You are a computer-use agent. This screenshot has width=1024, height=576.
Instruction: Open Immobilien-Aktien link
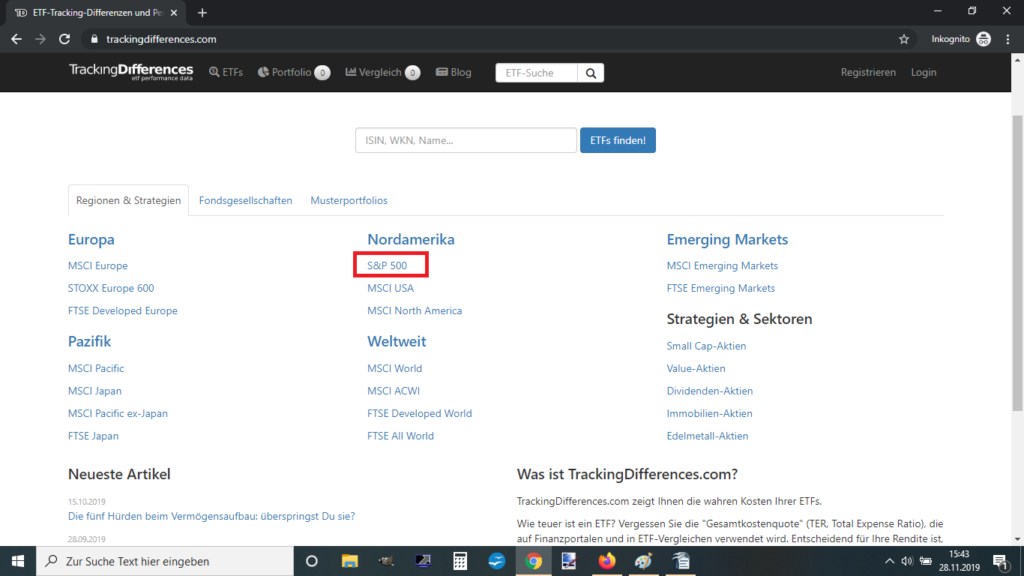709,413
